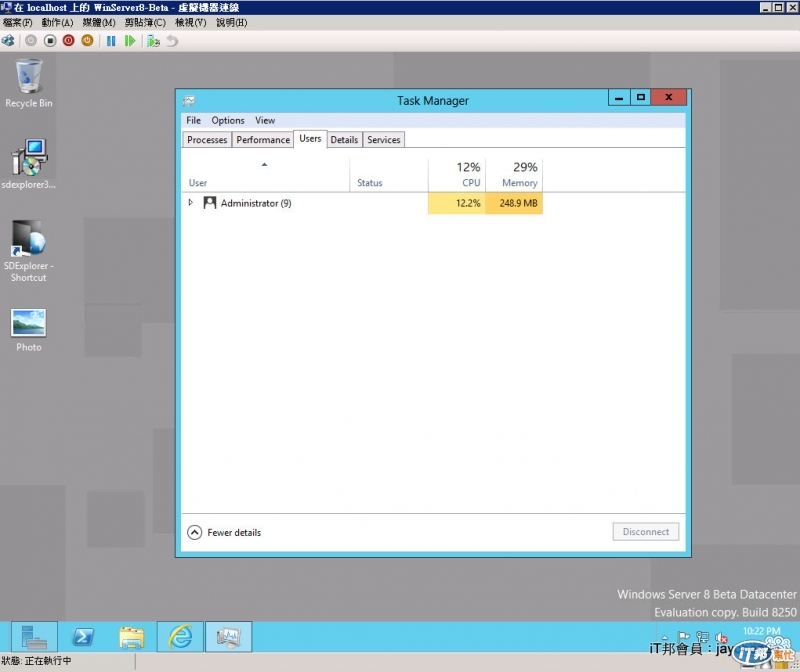Open Task Manager View menu
Image resolution: width=800 pixels, height=672 pixels.
point(265,120)
